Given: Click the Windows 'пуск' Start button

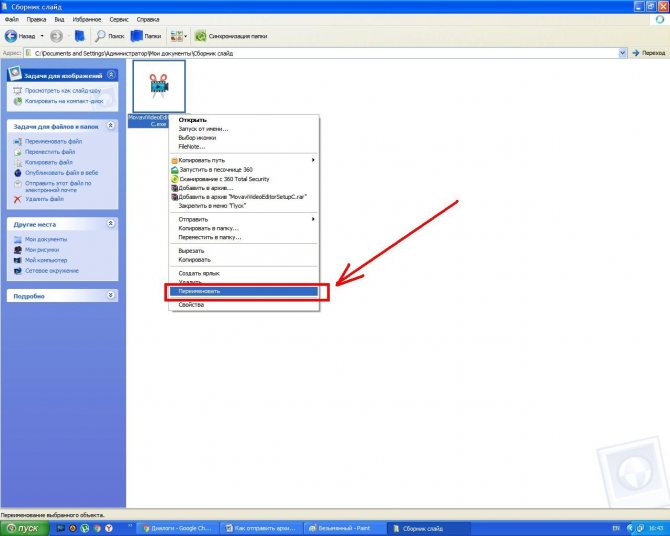Looking at the screenshot, I should click(x=24, y=527).
